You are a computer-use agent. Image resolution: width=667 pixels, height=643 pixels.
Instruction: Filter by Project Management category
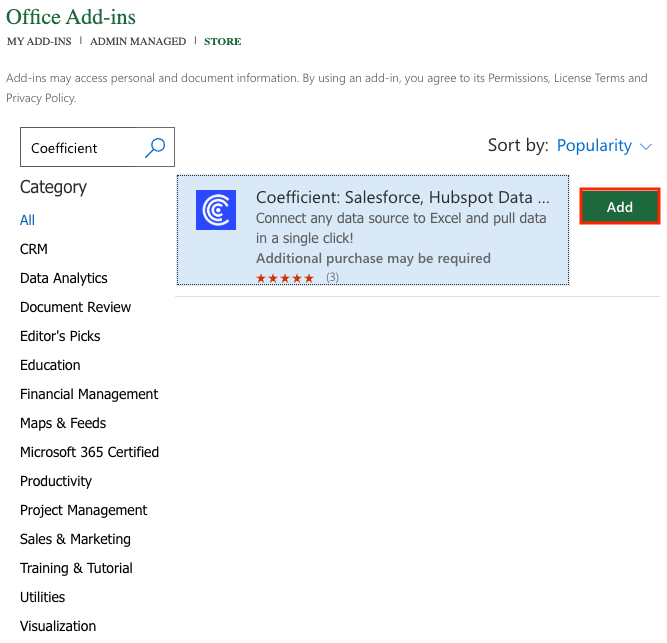click(83, 510)
